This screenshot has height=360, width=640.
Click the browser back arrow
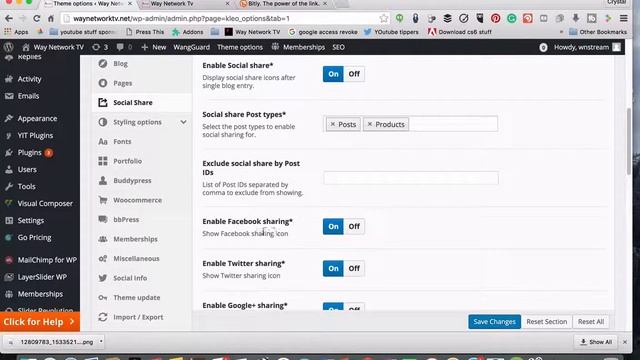pos(9,18)
